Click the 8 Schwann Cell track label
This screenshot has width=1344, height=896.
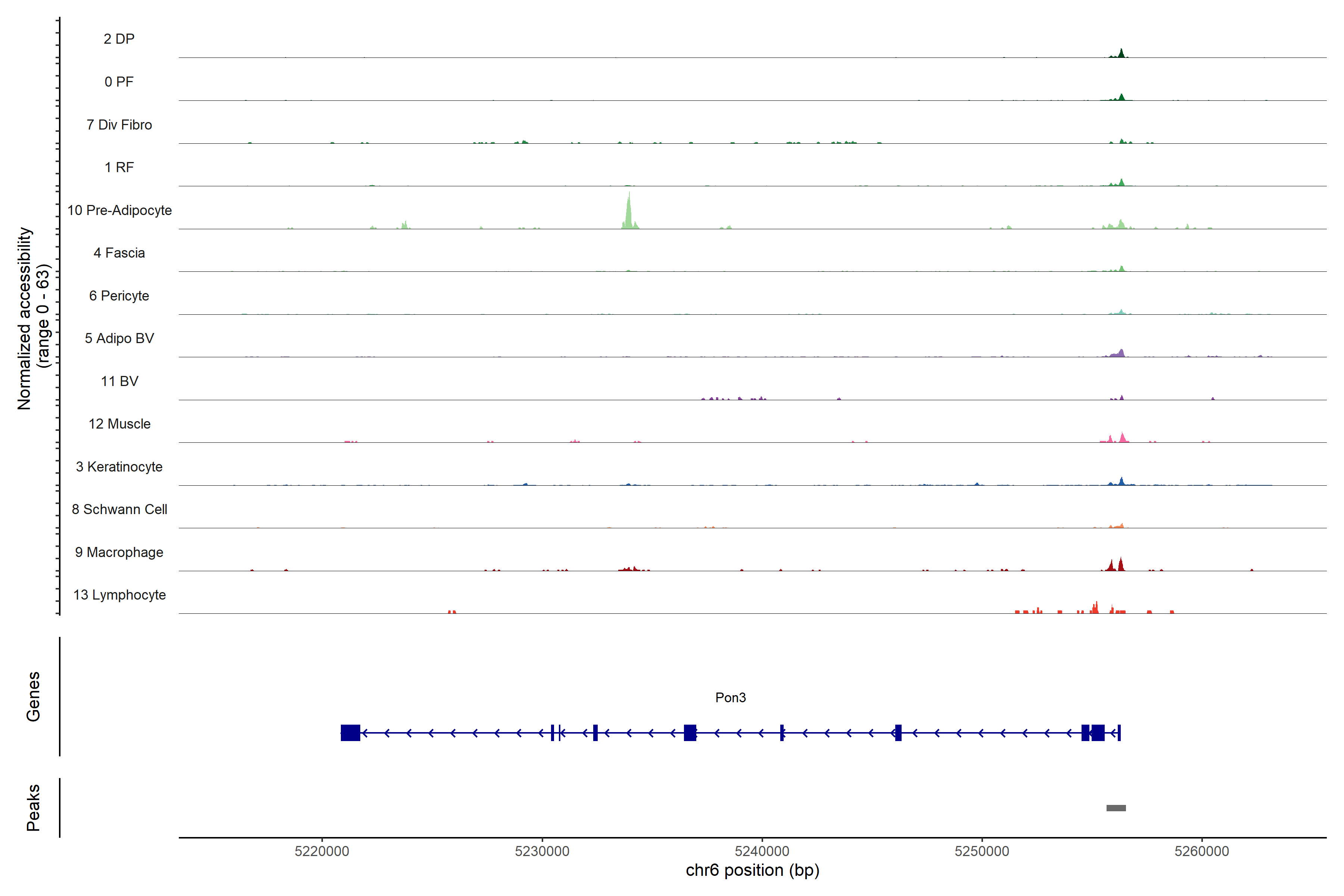(119, 509)
